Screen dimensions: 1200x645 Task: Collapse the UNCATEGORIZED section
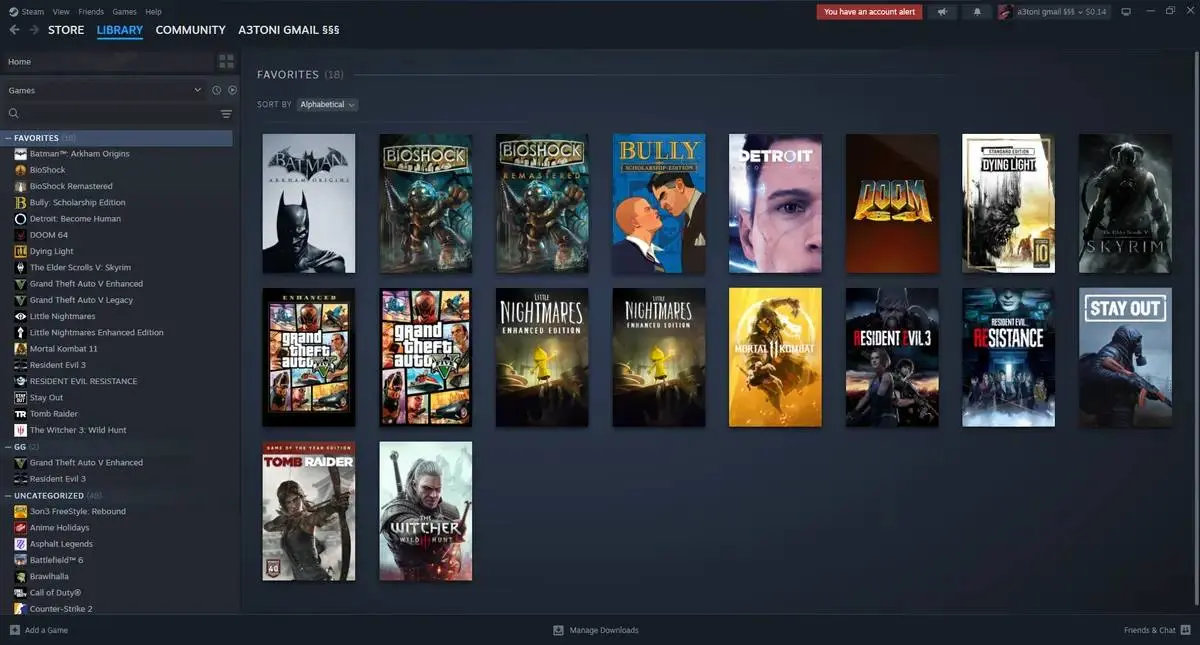(x=9, y=495)
